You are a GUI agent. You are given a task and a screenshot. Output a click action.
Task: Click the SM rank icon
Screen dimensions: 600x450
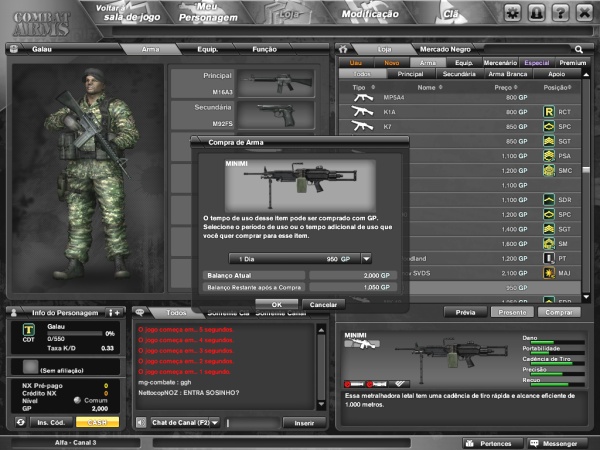[x=549, y=244]
